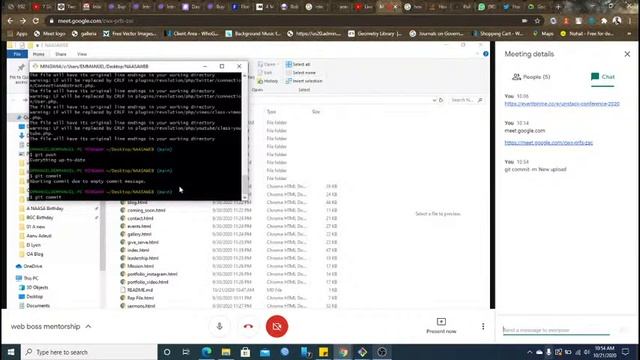Viewport: 640px width, 360px height.
Task: Show hidden system tray icons
Action: [x=529, y=352]
